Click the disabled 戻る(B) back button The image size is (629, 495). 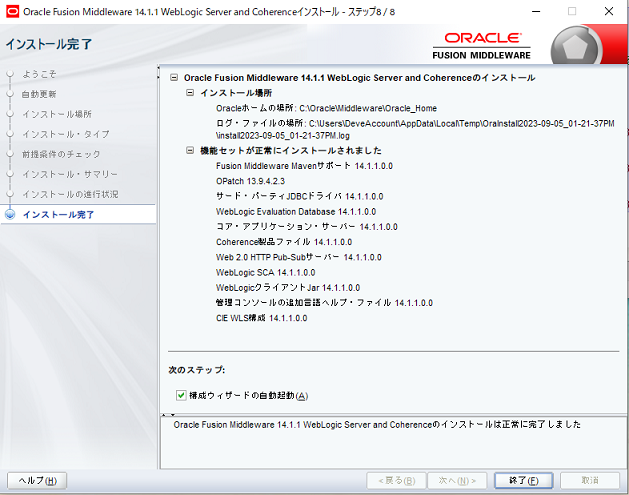[396, 480]
